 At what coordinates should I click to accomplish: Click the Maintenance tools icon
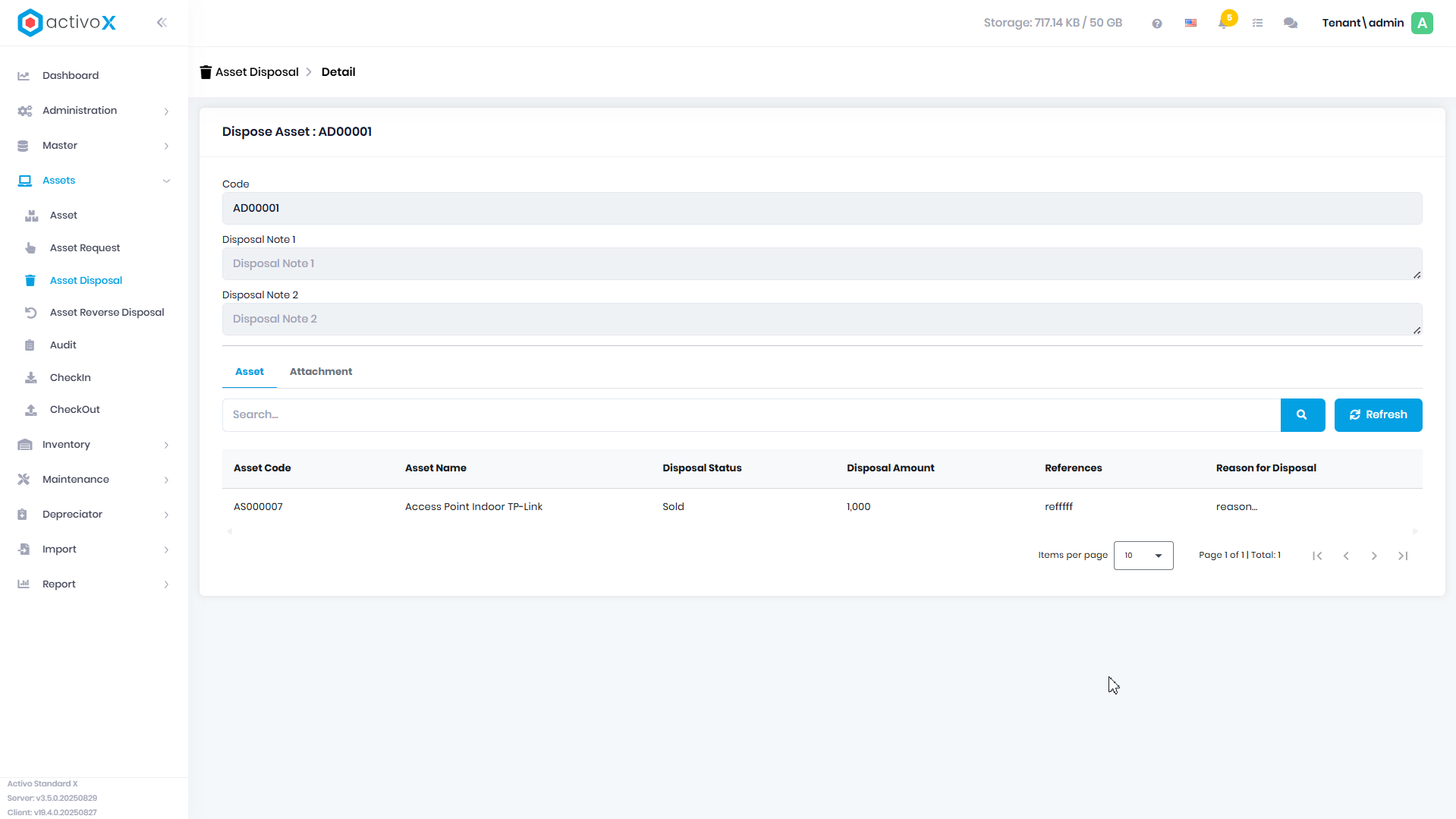24,480
